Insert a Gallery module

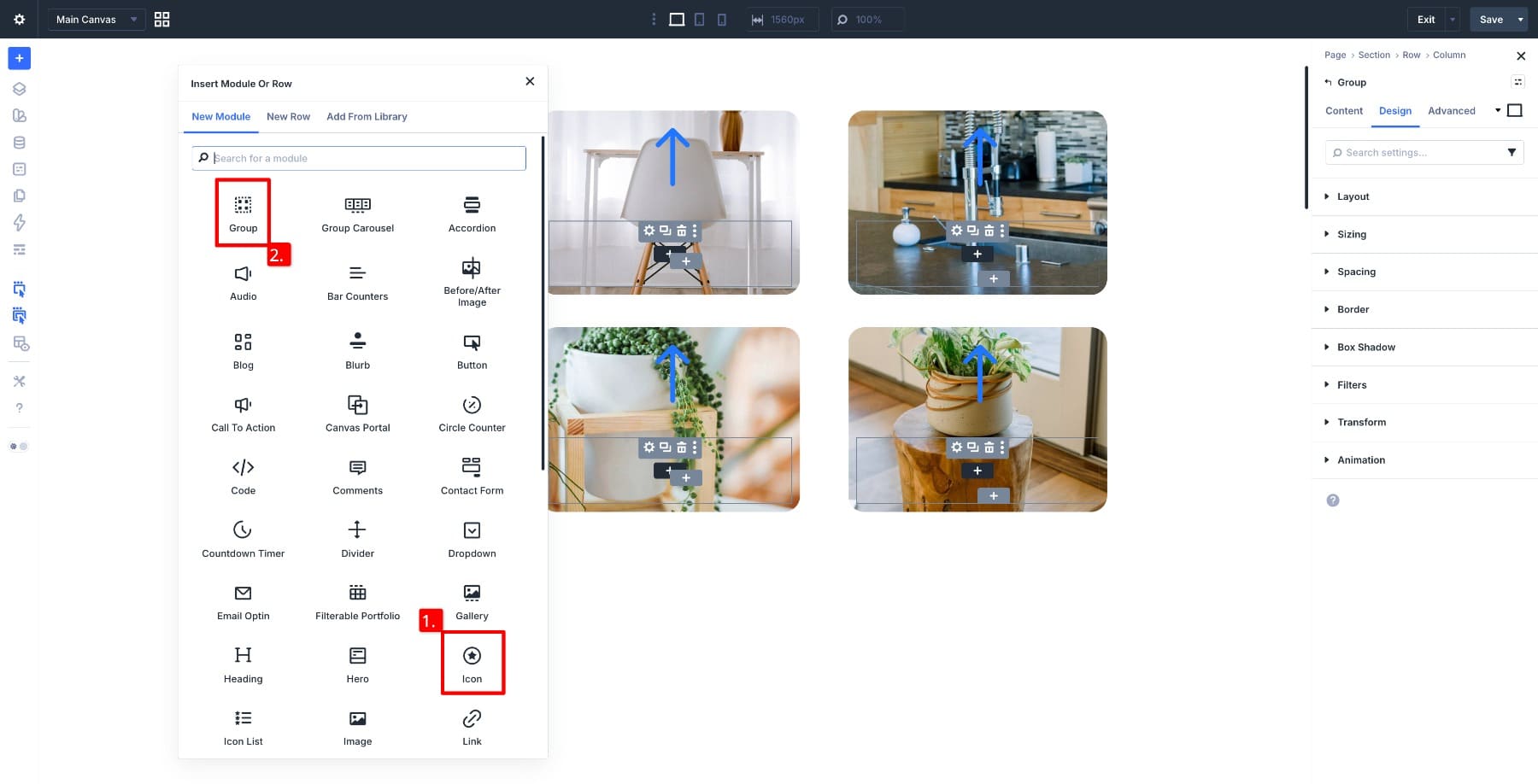(472, 600)
